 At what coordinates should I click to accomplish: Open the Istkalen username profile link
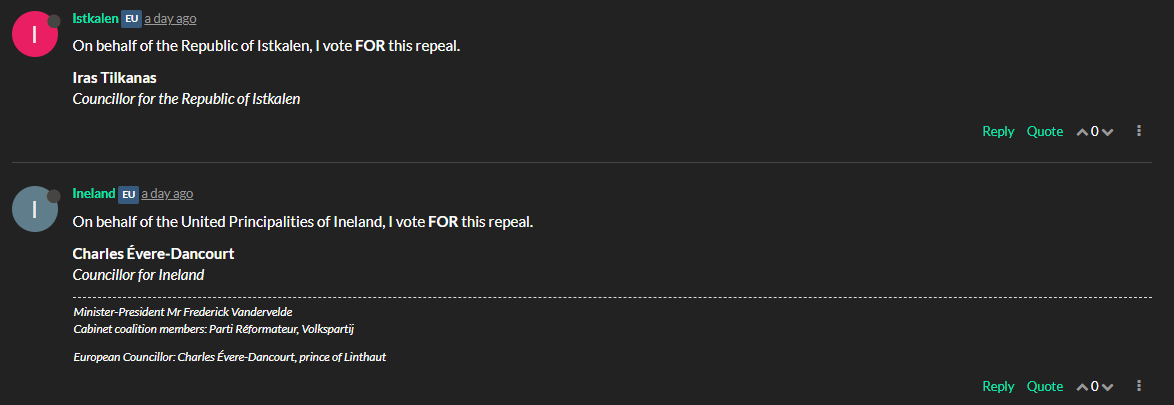pyautogui.click(x=95, y=18)
